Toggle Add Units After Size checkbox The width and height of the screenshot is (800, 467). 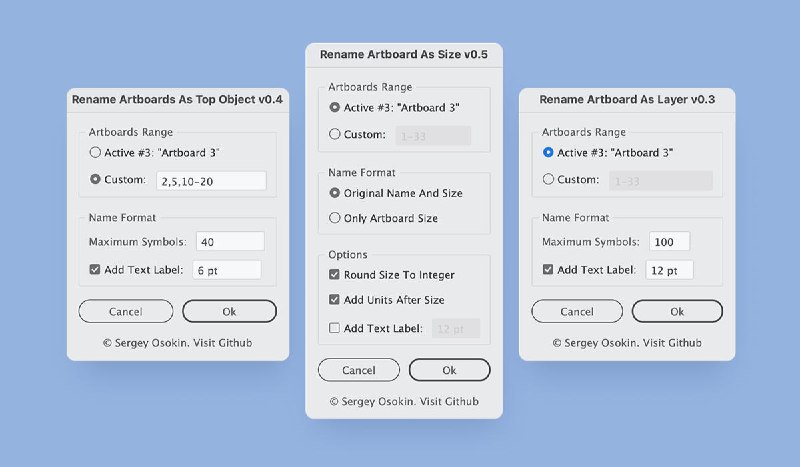[334, 300]
